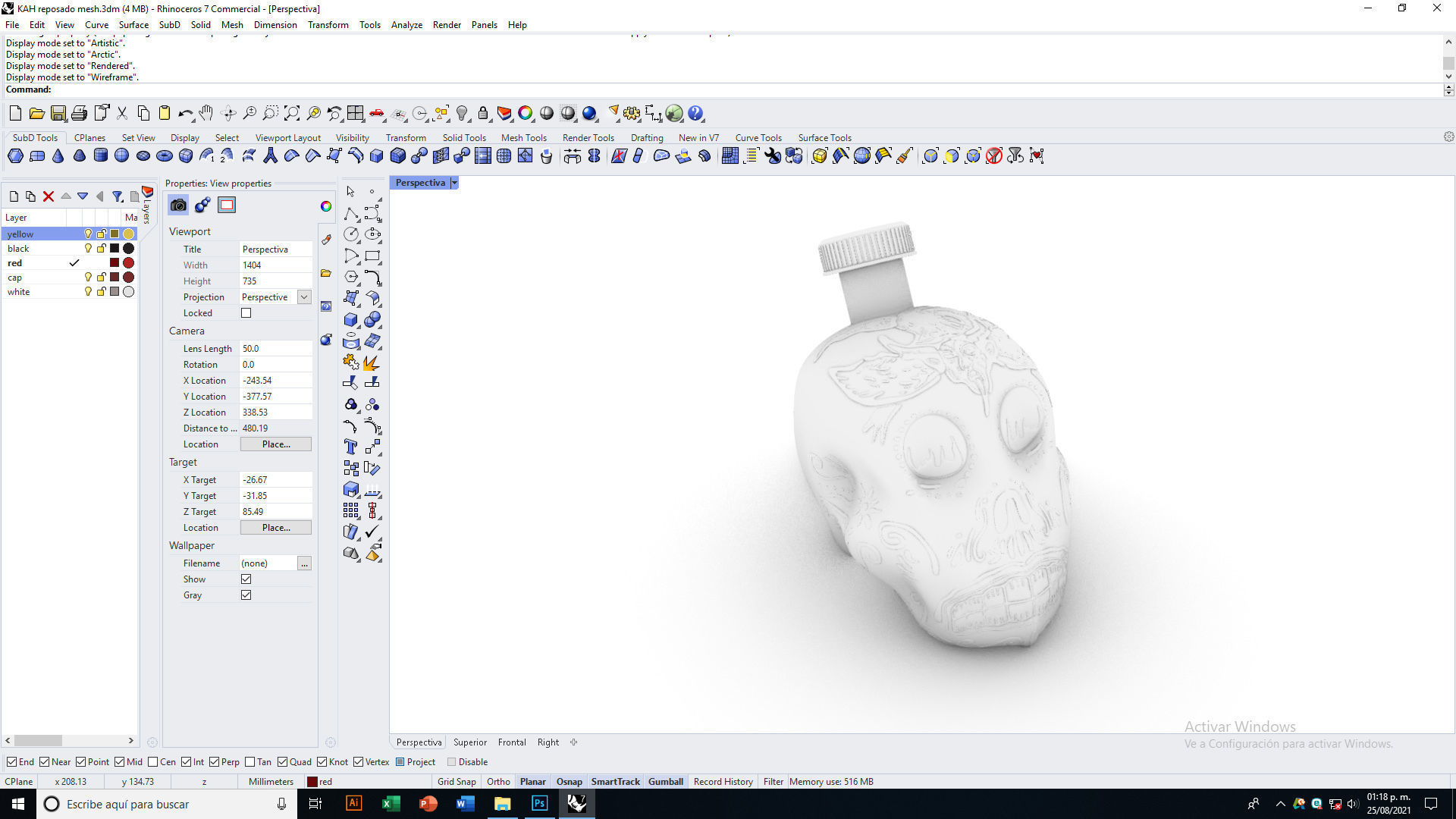Toggle Record History in status bar
Screen dimensions: 1456x819
pos(723,782)
